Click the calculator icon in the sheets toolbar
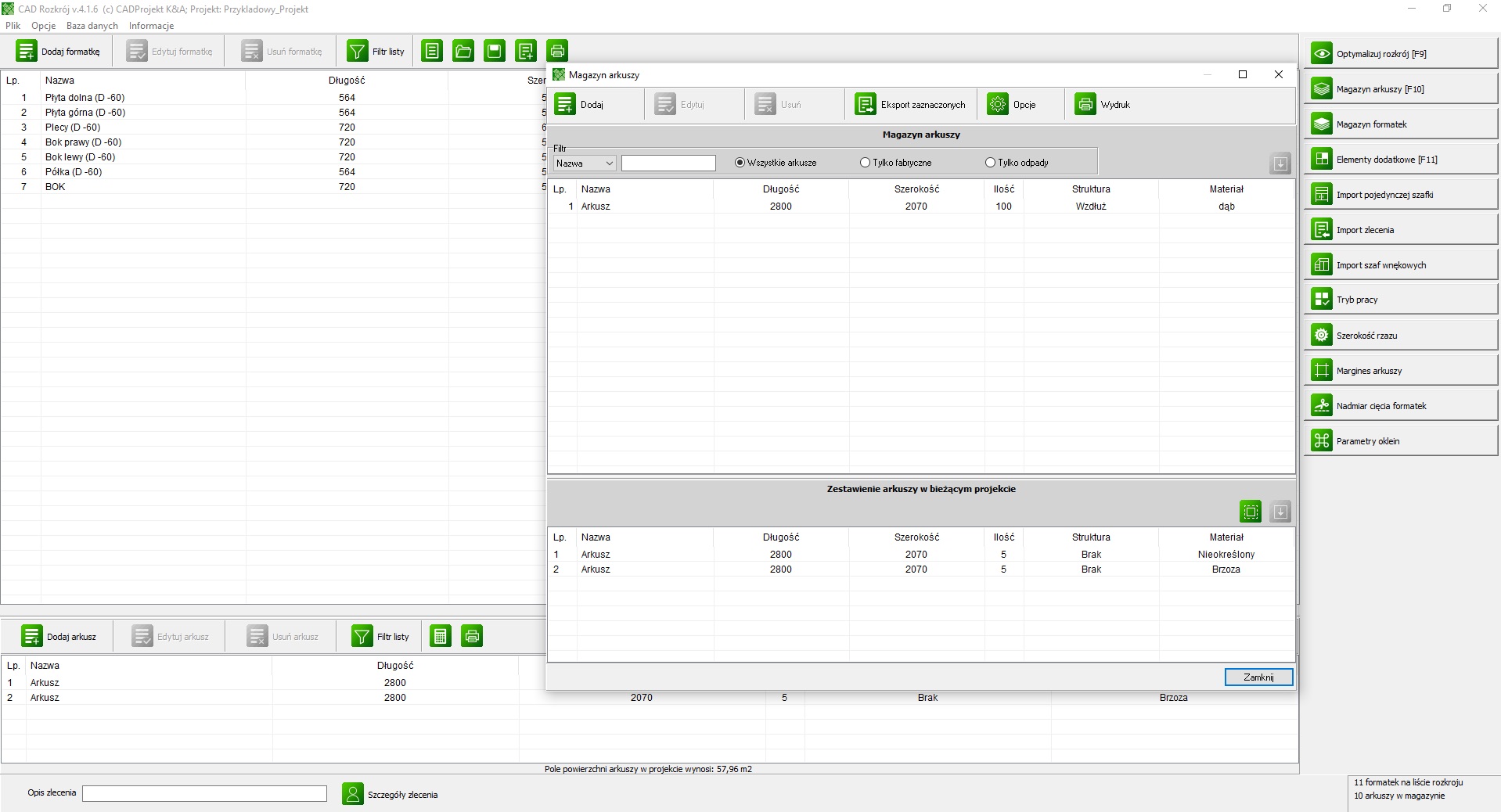Screen dimensions: 1501x812 pos(441,637)
